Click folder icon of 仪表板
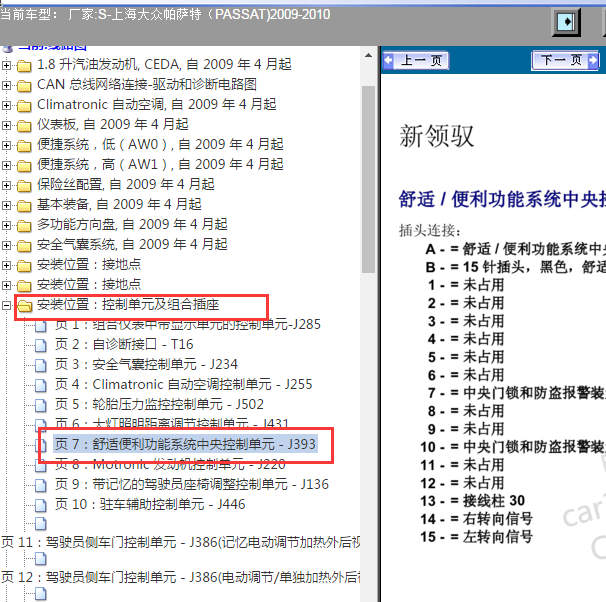The height and width of the screenshot is (602, 606). coord(24,126)
